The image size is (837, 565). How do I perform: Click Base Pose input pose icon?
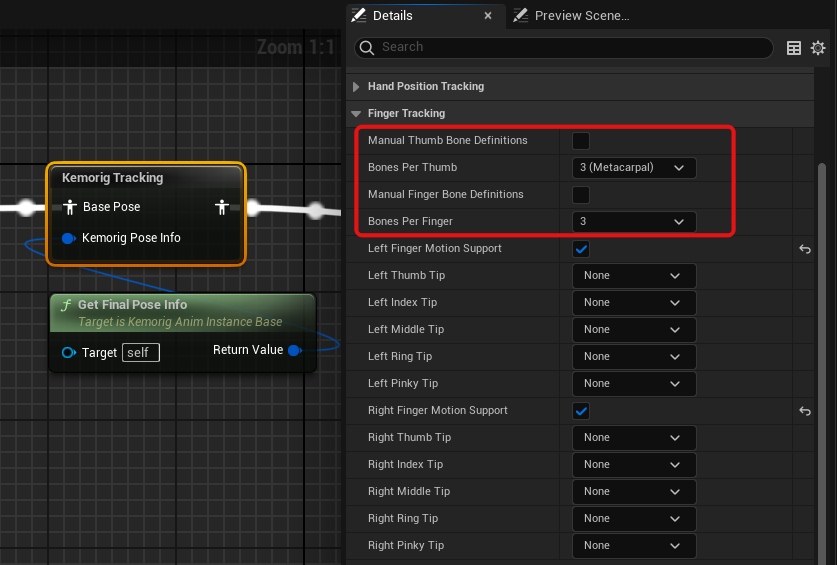coord(69,207)
